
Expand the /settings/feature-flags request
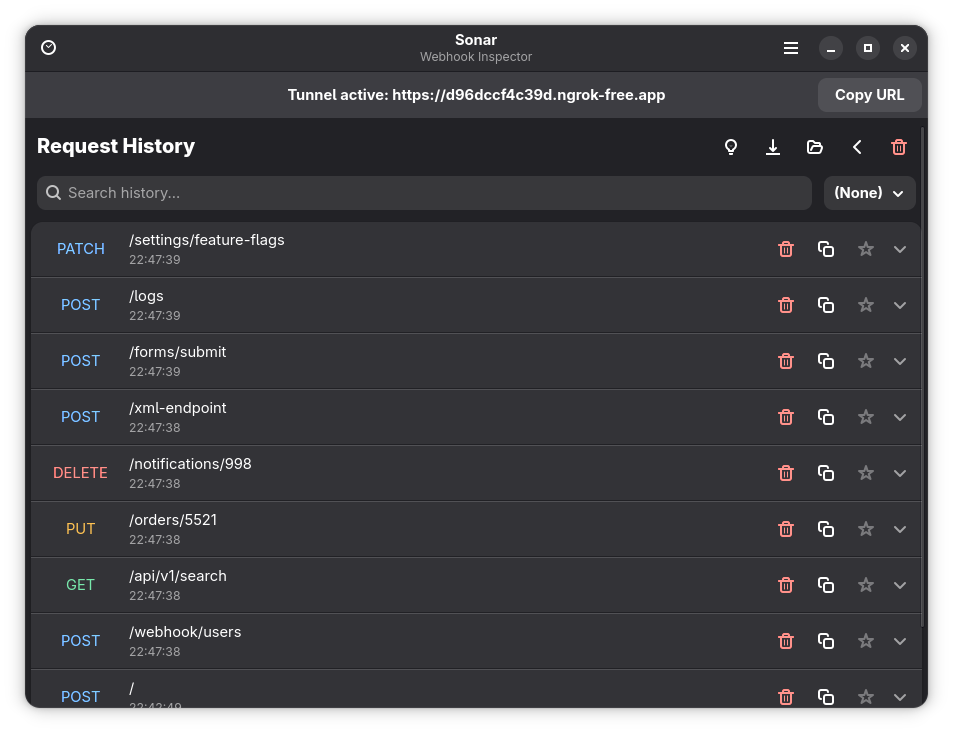pos(900,249)
